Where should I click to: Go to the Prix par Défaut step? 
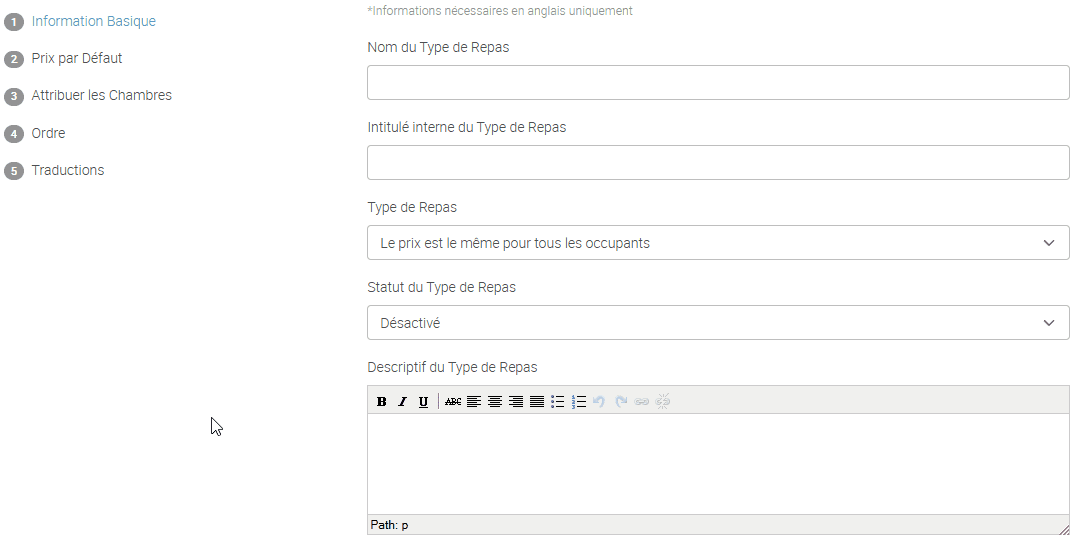tap(77, 58)
